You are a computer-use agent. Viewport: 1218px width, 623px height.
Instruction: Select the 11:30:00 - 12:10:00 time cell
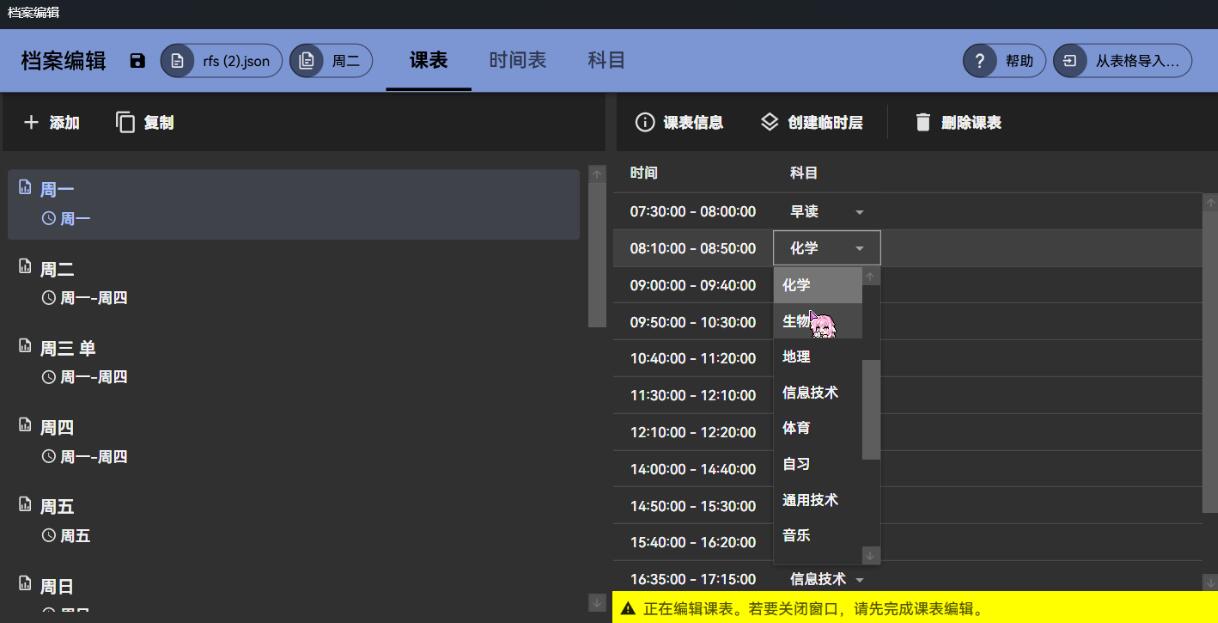(x=693, y=395)
